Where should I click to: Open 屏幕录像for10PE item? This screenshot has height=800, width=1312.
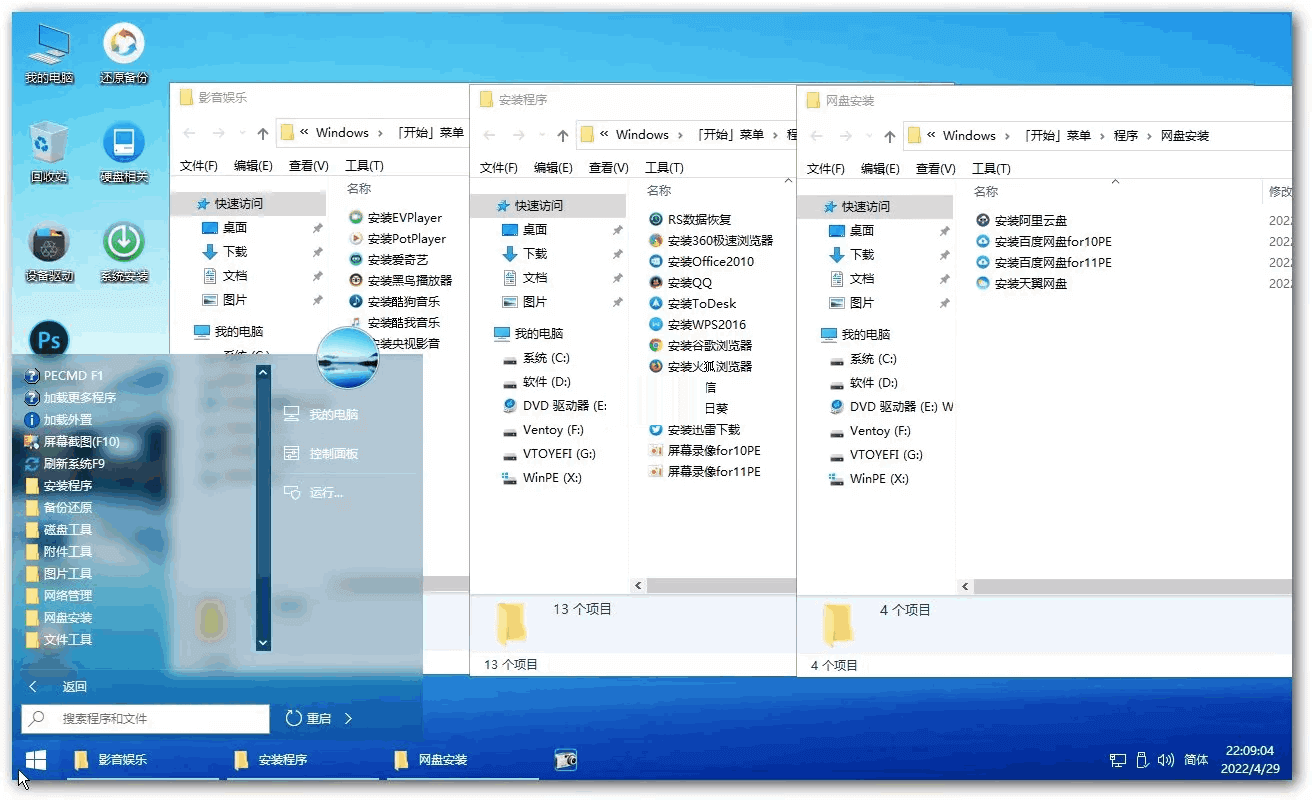(705, 450)
